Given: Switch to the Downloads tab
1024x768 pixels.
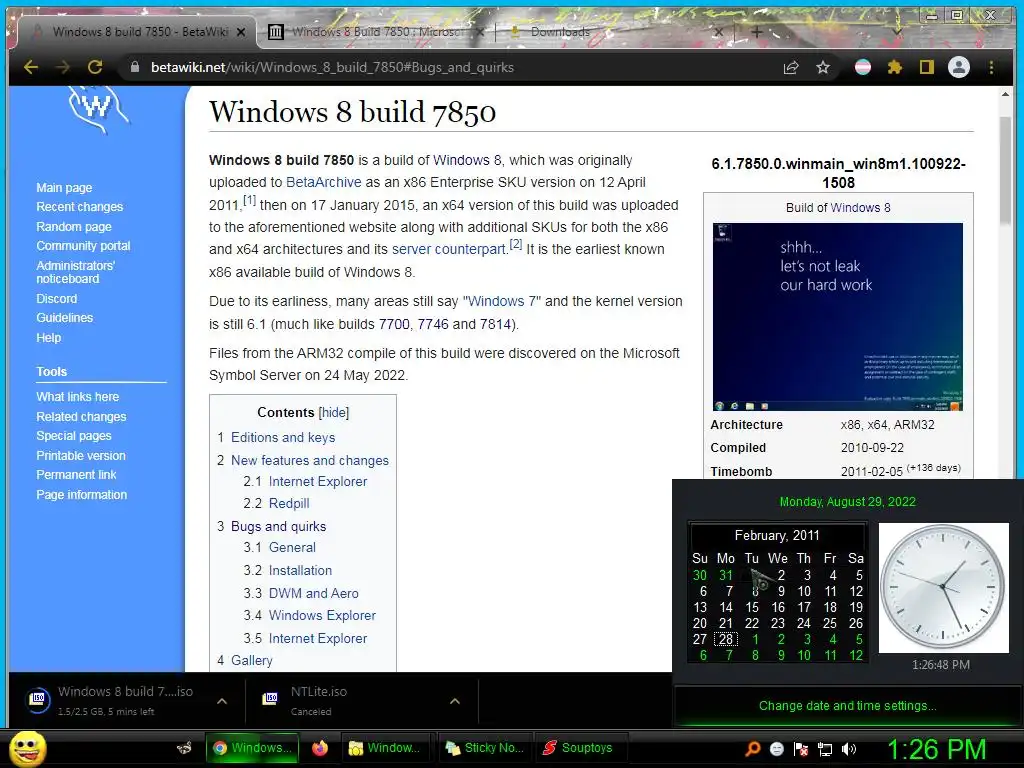Looking at the screenshot, I should pos(614,31).
